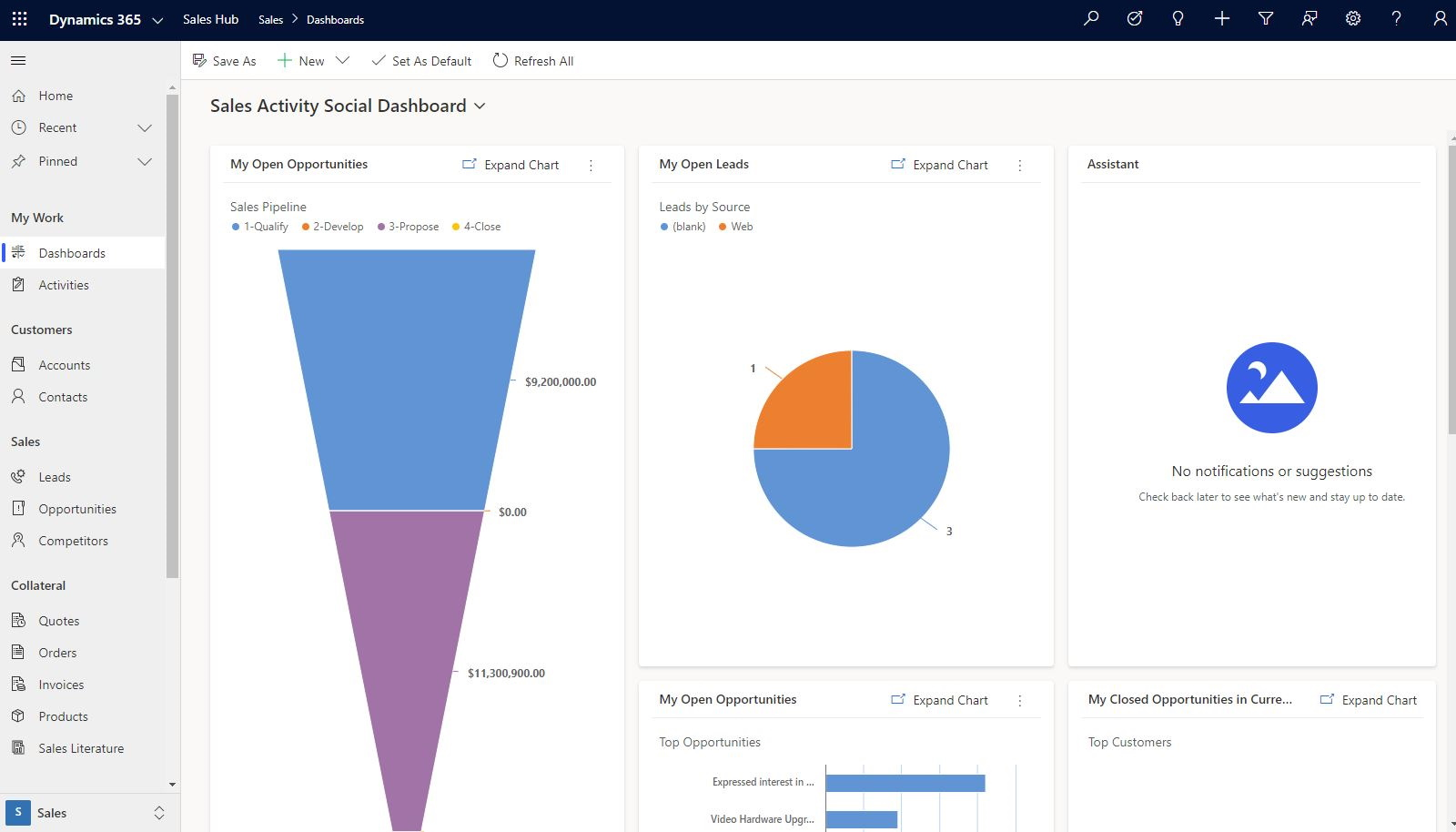Click the Home house icon
Viewport: 1456px width, 832px height.
pos(18,96)
